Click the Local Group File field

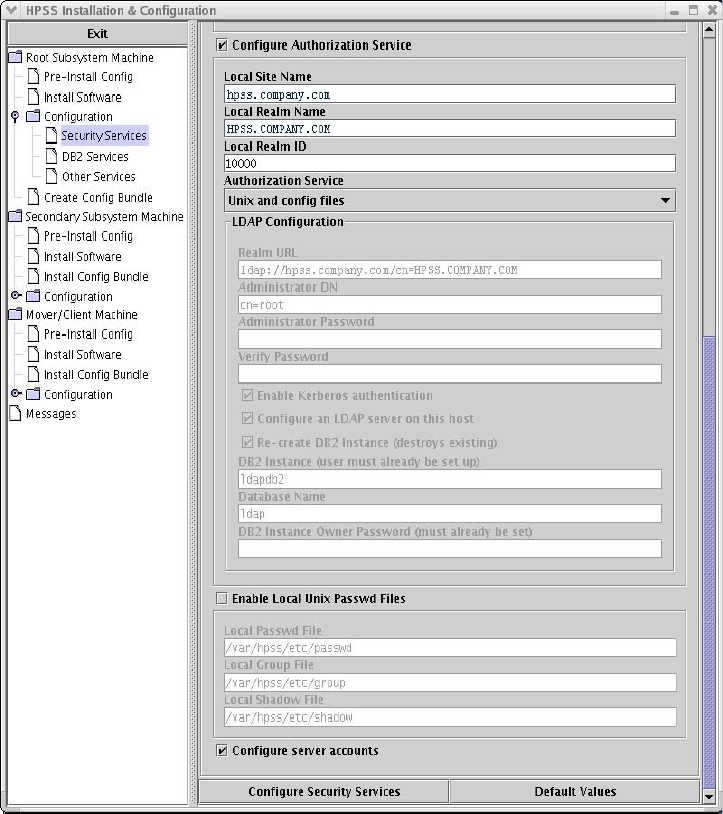click(x=450, y=682)
